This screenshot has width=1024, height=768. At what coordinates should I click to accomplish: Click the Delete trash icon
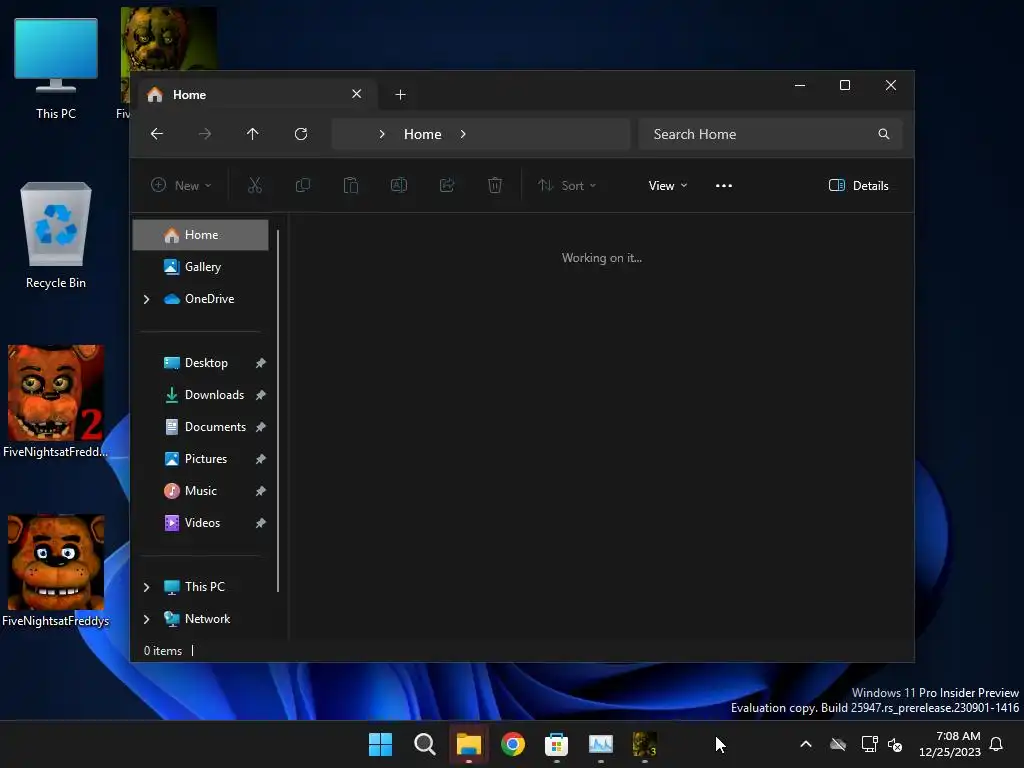point(495,185)
